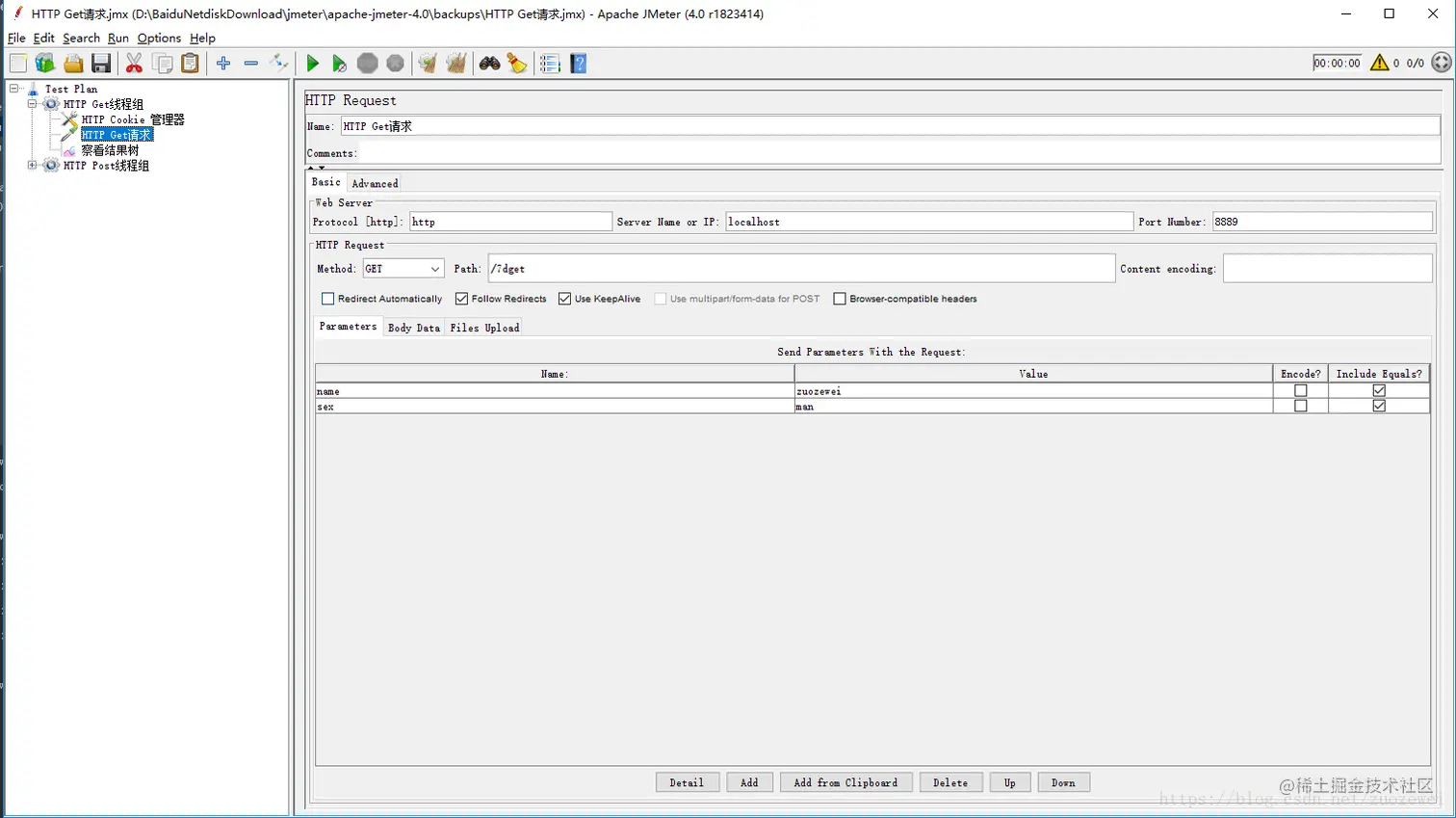Collapse all tree nodes with minus icon
The image size is (1456, 818).
coord(250,63)
